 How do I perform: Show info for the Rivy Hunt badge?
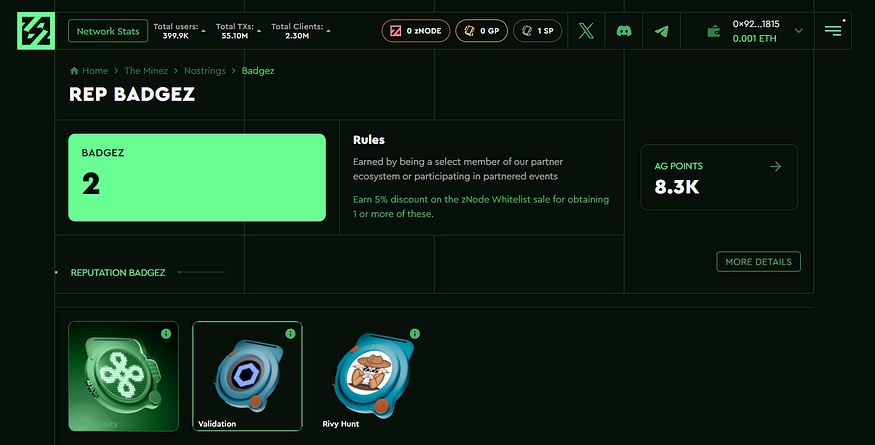click(415, 334)
